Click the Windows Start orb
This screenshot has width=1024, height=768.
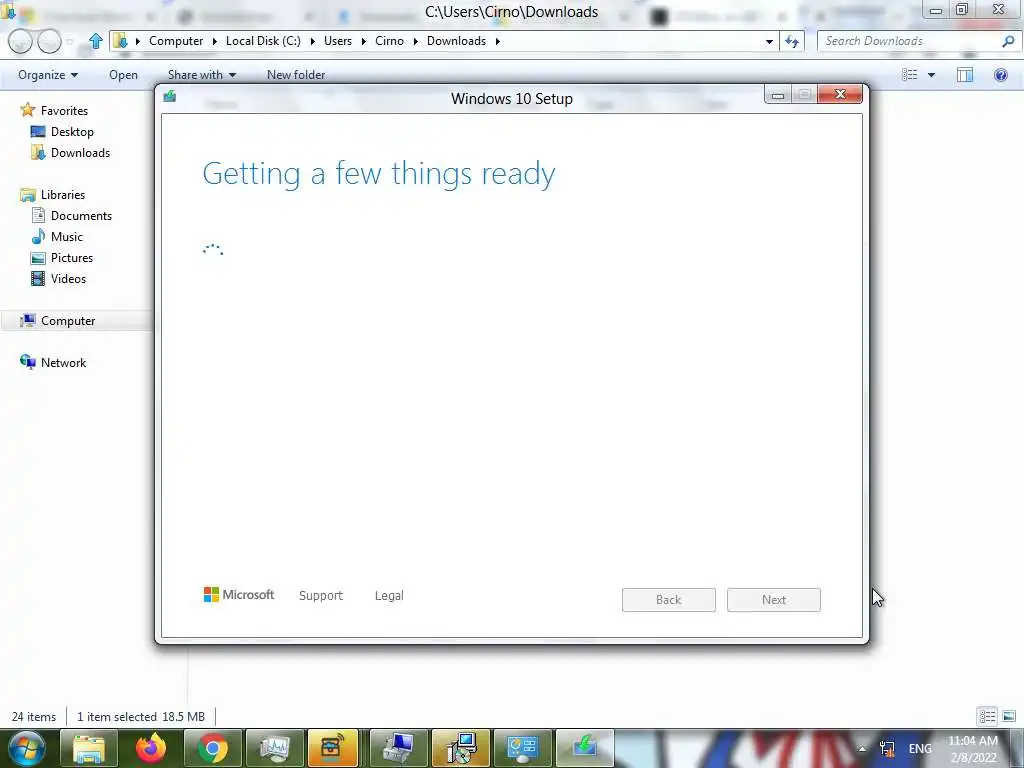pos(27,748)
